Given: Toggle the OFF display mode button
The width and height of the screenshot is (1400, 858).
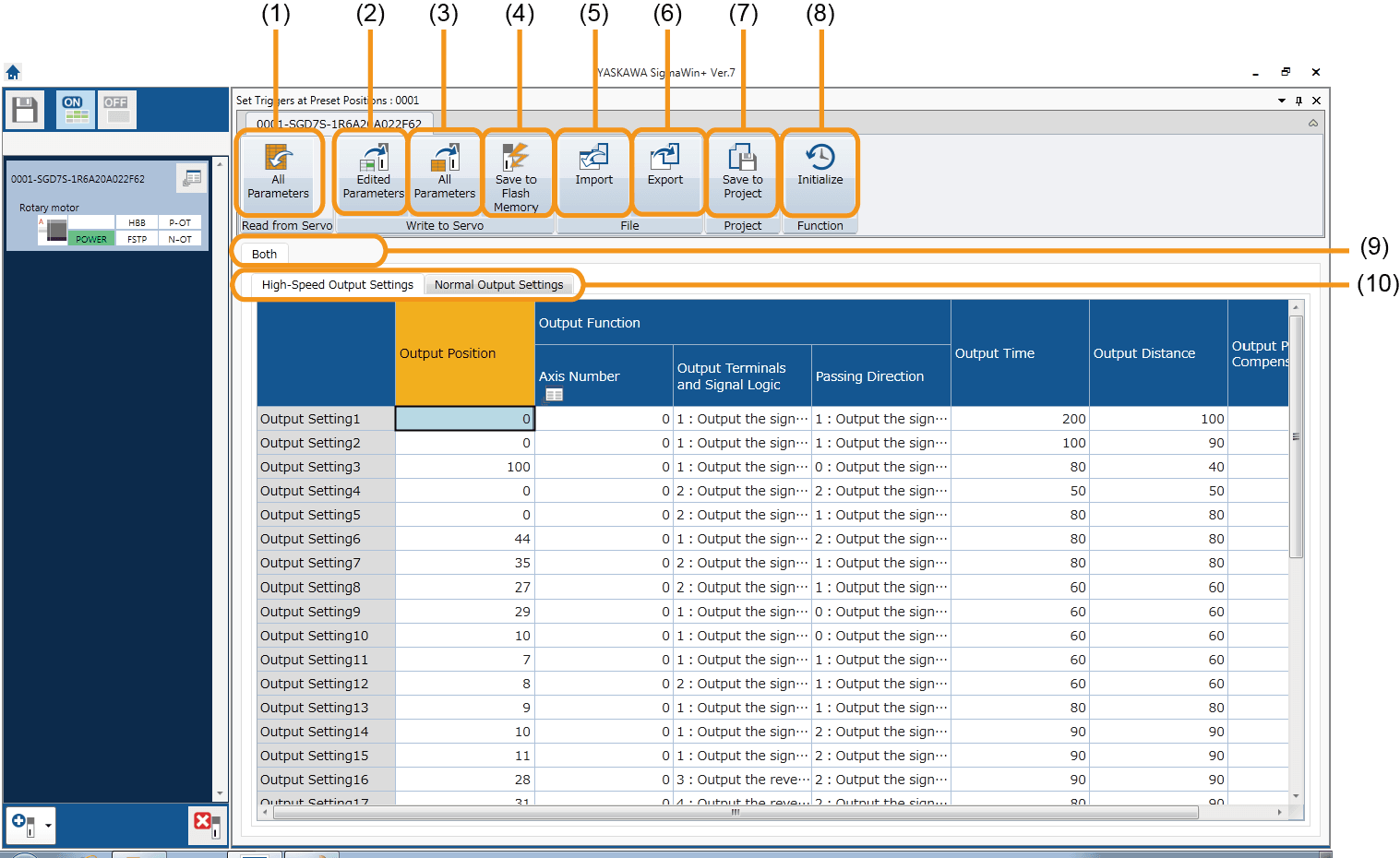Looking at the screenshot, I should tap(117, 110).
